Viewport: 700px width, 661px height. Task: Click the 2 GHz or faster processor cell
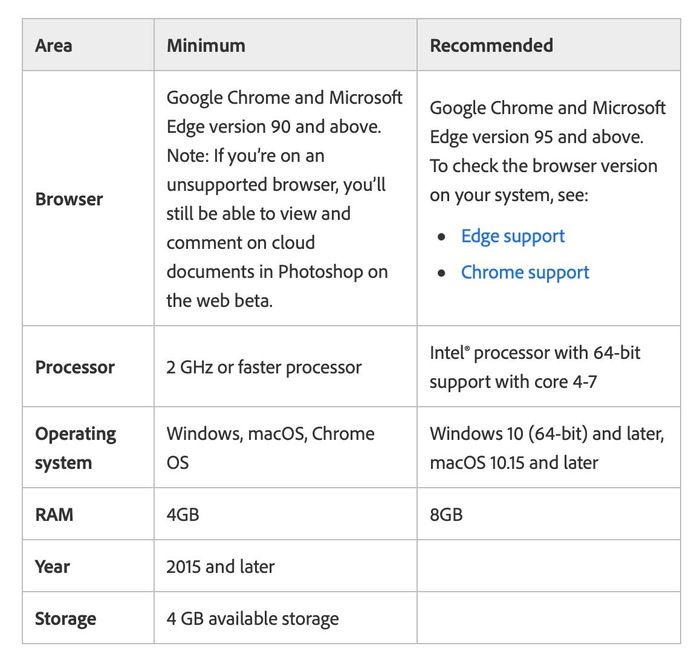264,367
